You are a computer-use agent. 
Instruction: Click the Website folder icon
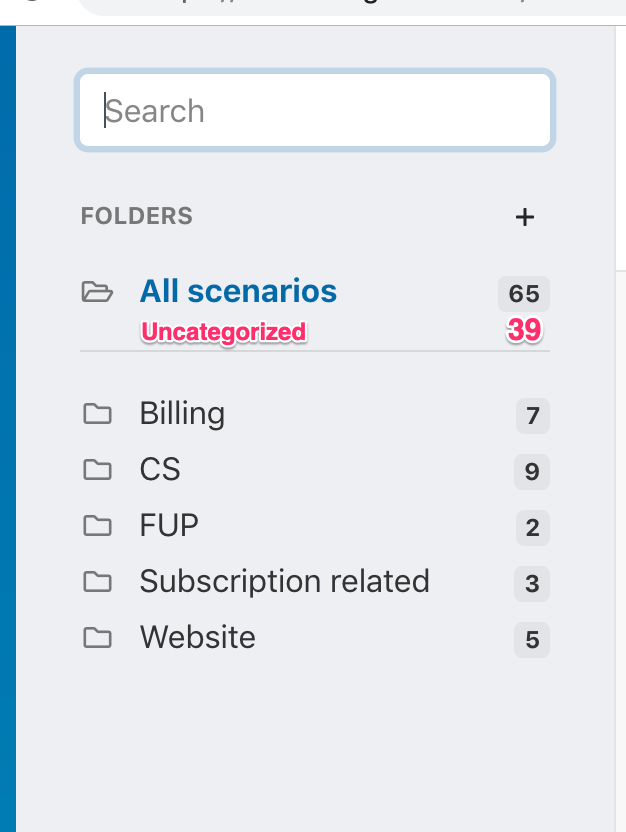pyautogui.click(x=98, y=638)
